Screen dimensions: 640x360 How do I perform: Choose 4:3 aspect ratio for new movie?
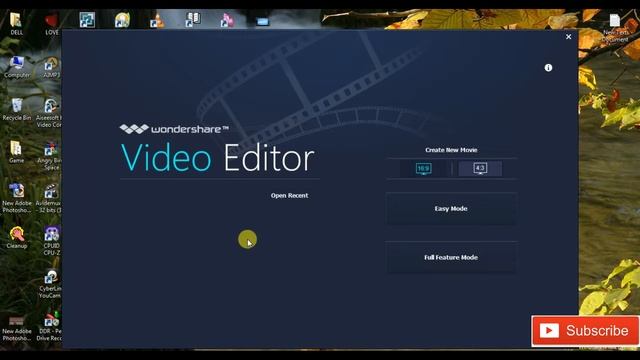(x=480, y=168)
